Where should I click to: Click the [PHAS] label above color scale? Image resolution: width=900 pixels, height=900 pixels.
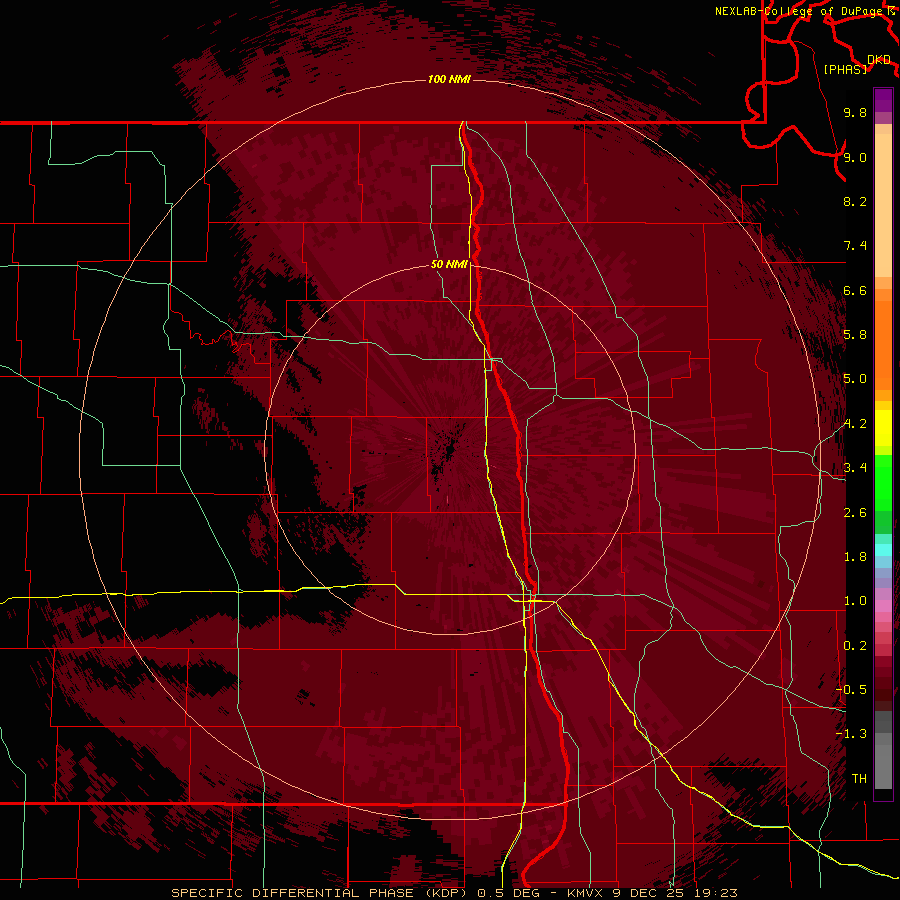pos(845,69)
